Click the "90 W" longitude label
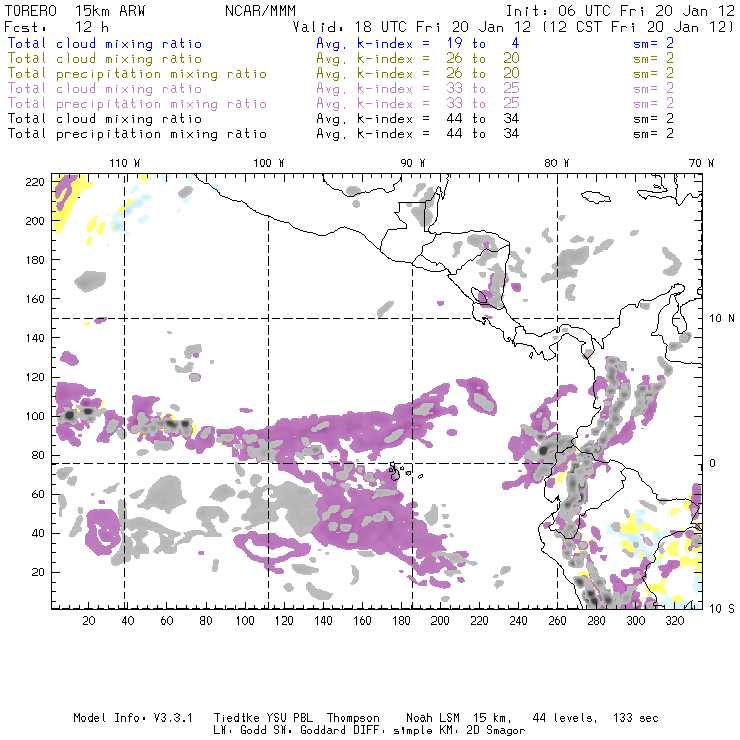The image size is (740, 740). click(x=412, y=163)
